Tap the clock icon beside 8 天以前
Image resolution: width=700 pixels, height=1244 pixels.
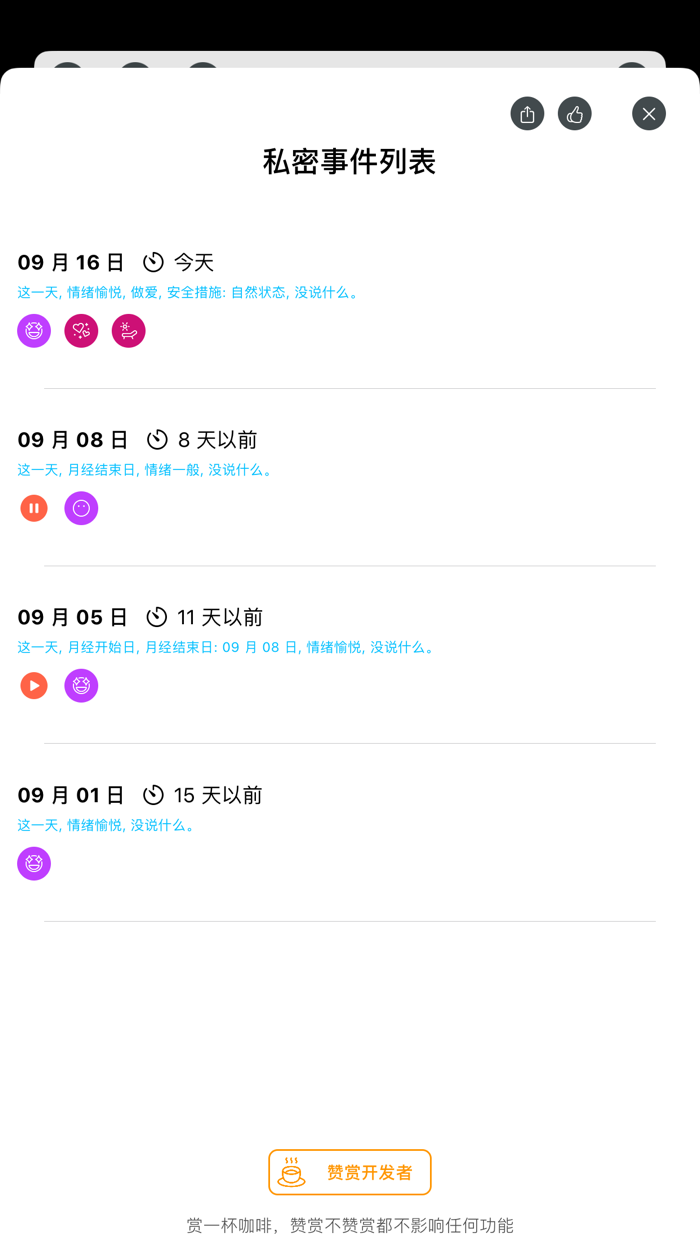pyautogui.click(x=157, y=440)
